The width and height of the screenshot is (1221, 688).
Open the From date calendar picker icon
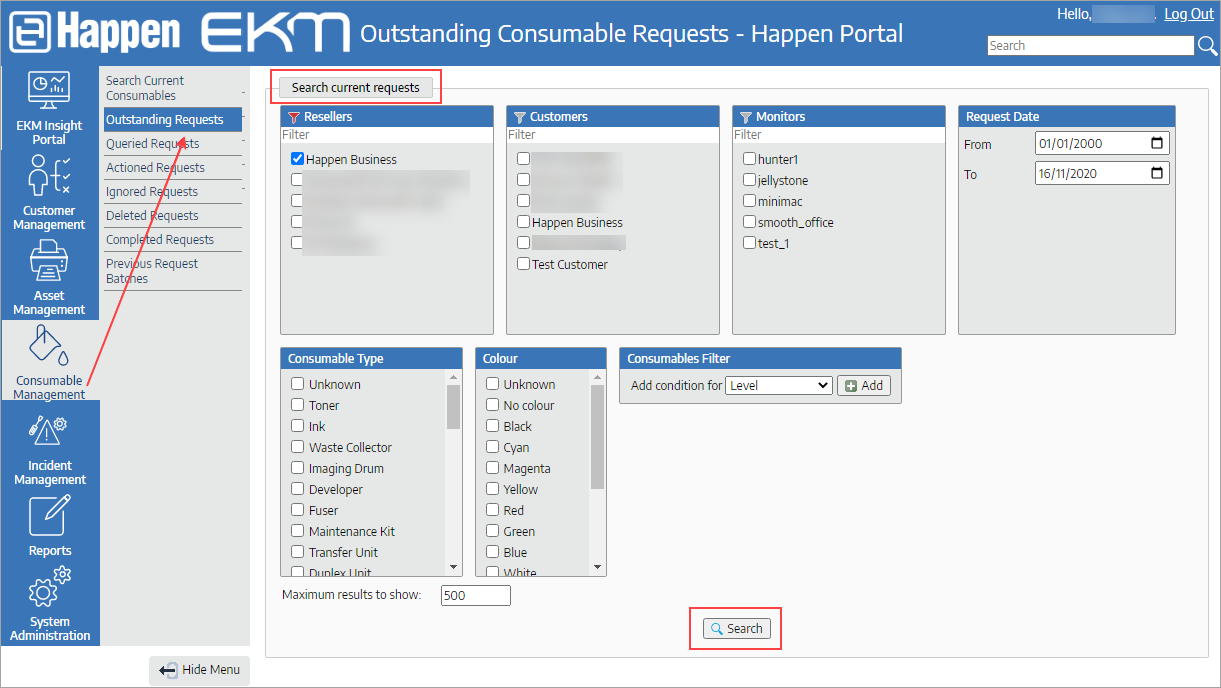tap(1157, 143)
